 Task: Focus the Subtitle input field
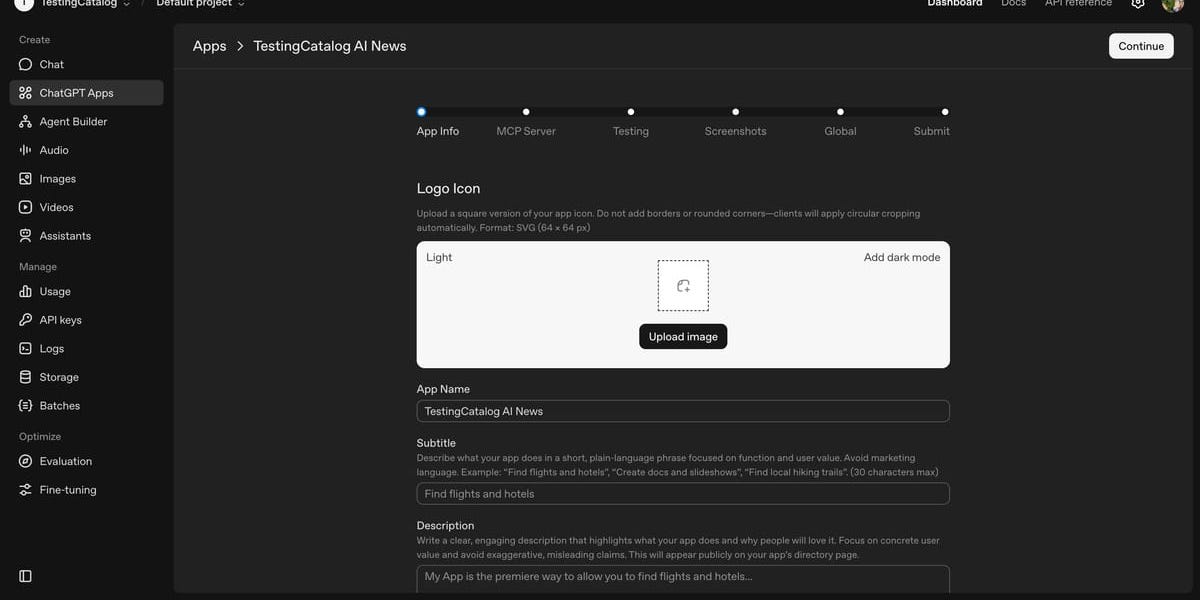click(683, 494)
